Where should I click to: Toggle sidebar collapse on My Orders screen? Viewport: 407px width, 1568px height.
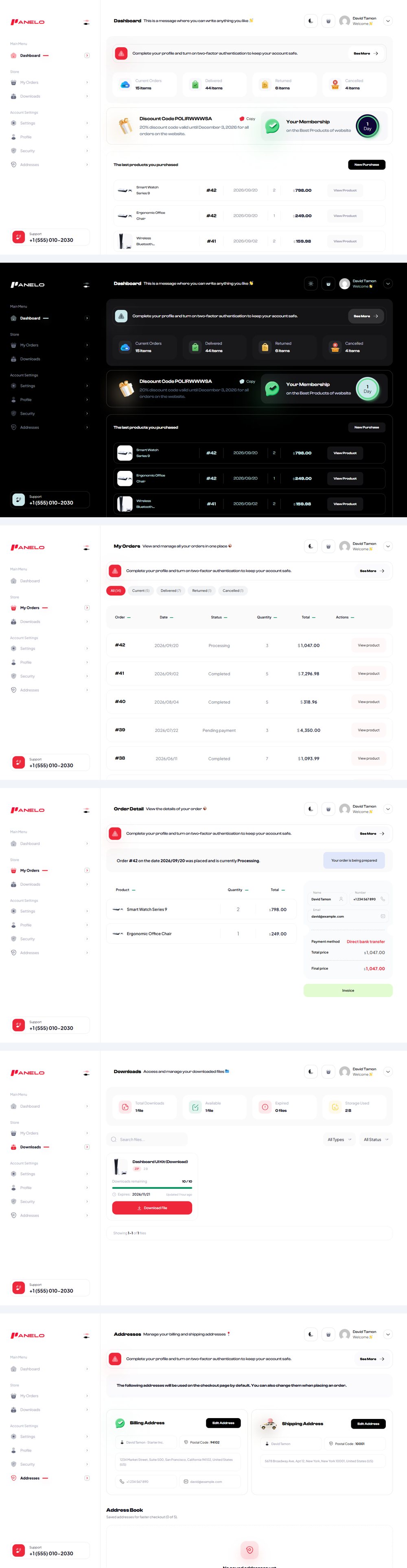86,547
